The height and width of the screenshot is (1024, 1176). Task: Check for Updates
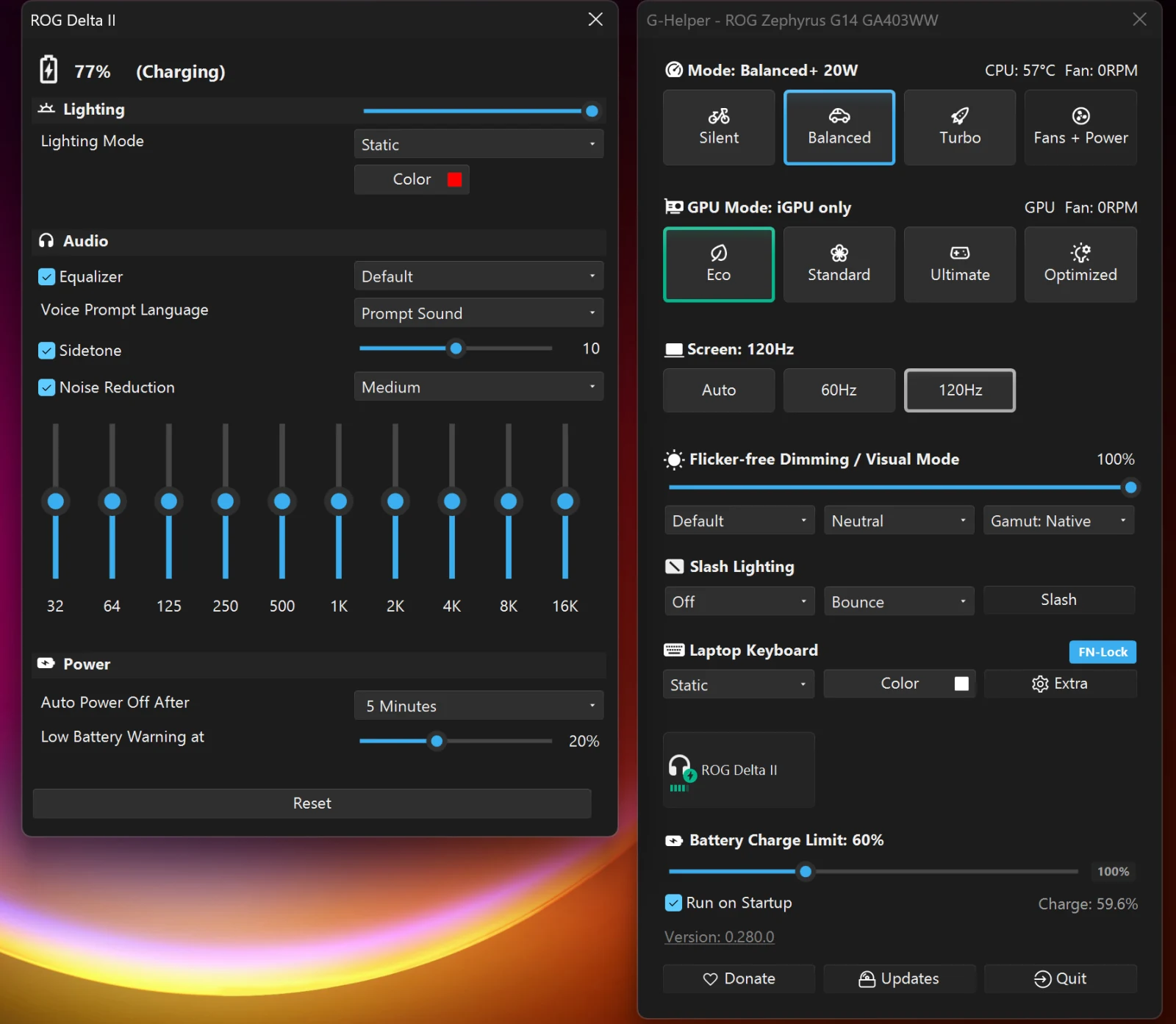point(900,978)
